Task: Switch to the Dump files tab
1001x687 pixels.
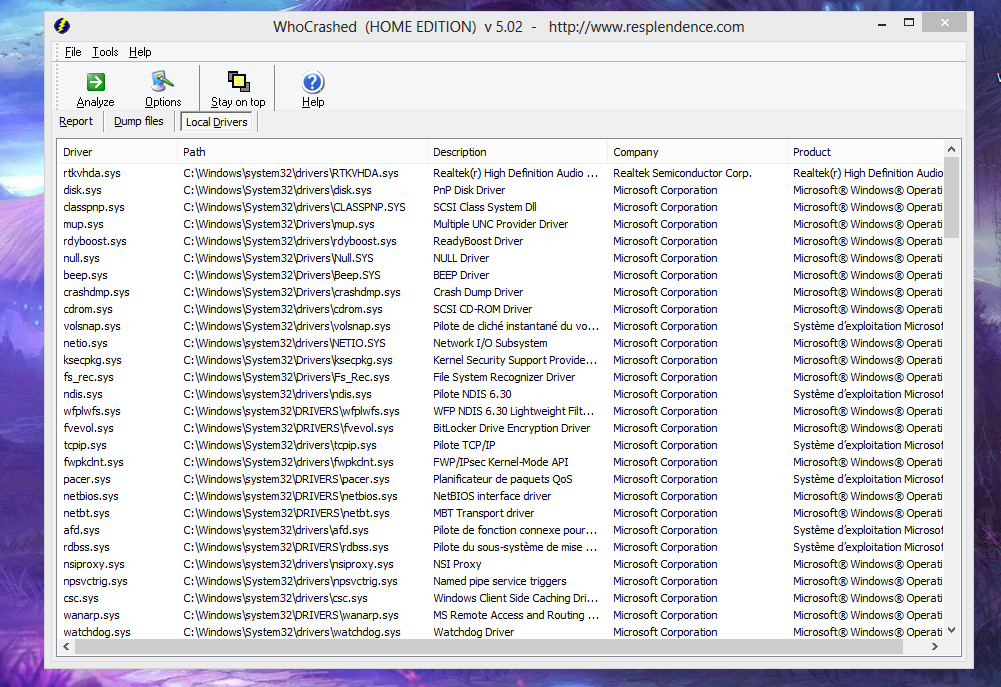Action: coord(139,121)
